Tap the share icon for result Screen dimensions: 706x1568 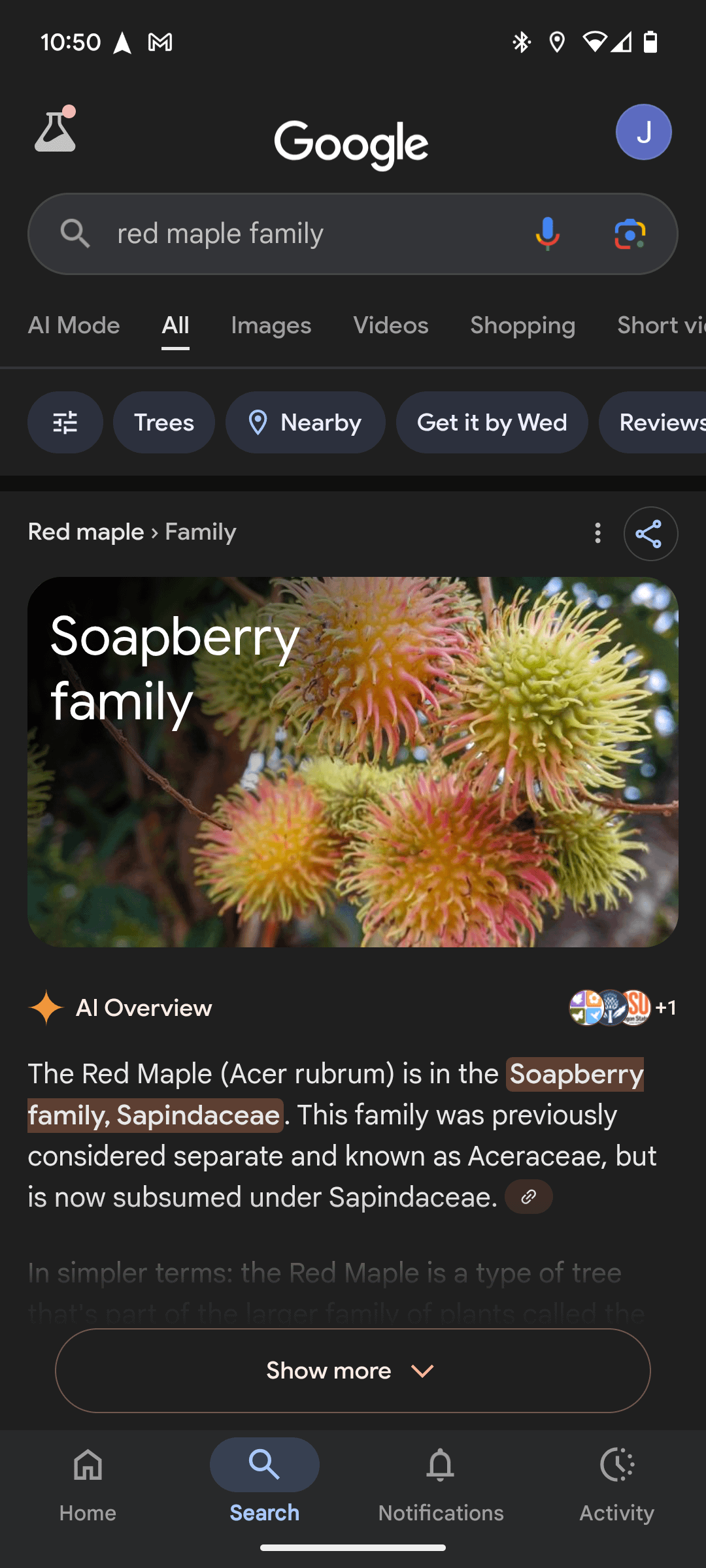click(650, 534)
